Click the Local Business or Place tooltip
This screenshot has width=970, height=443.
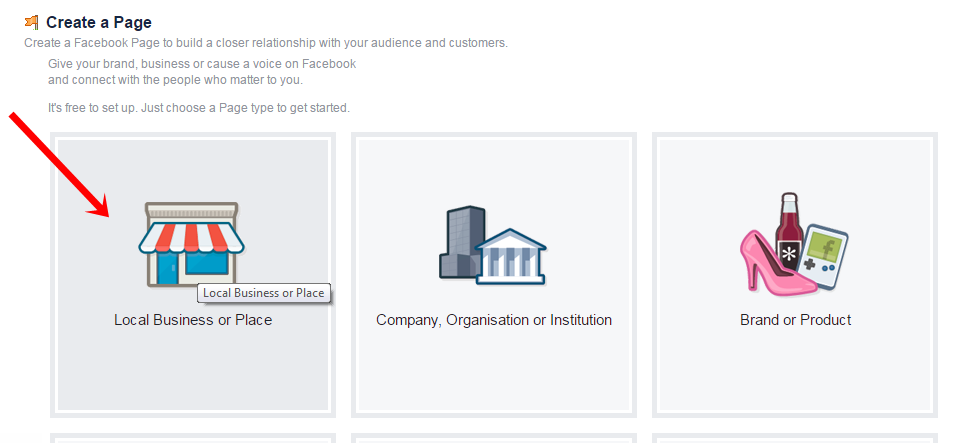pos(264,293)
